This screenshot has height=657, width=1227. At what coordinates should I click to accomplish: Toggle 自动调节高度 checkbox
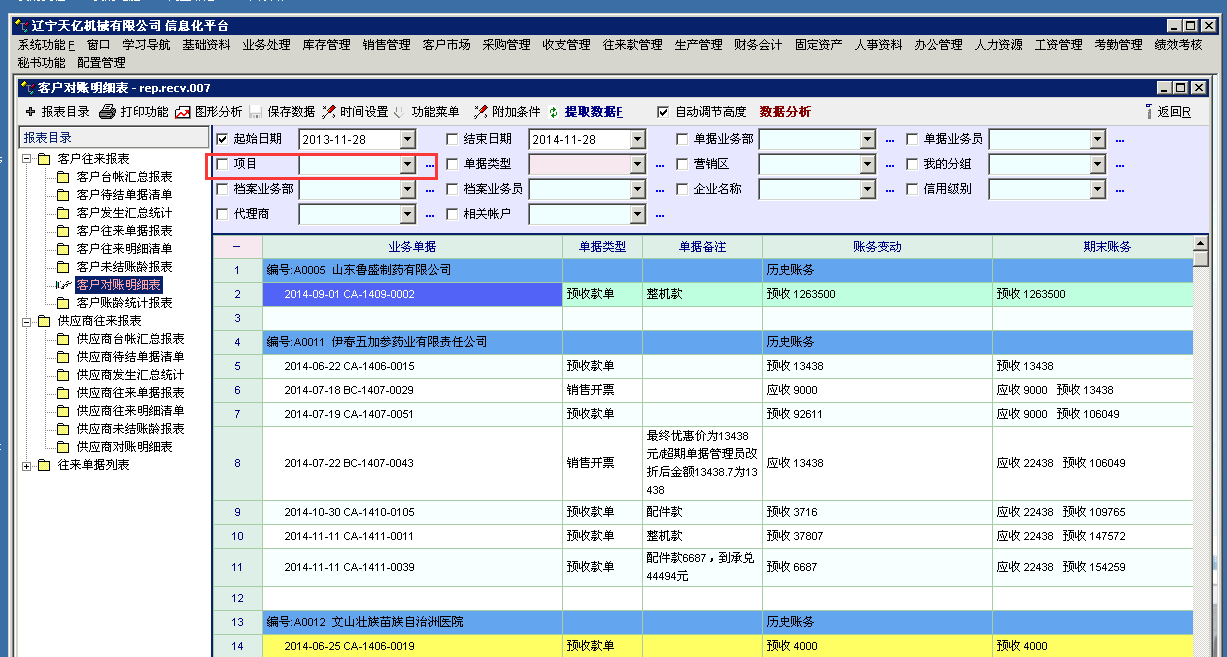(x=663, y=112)
